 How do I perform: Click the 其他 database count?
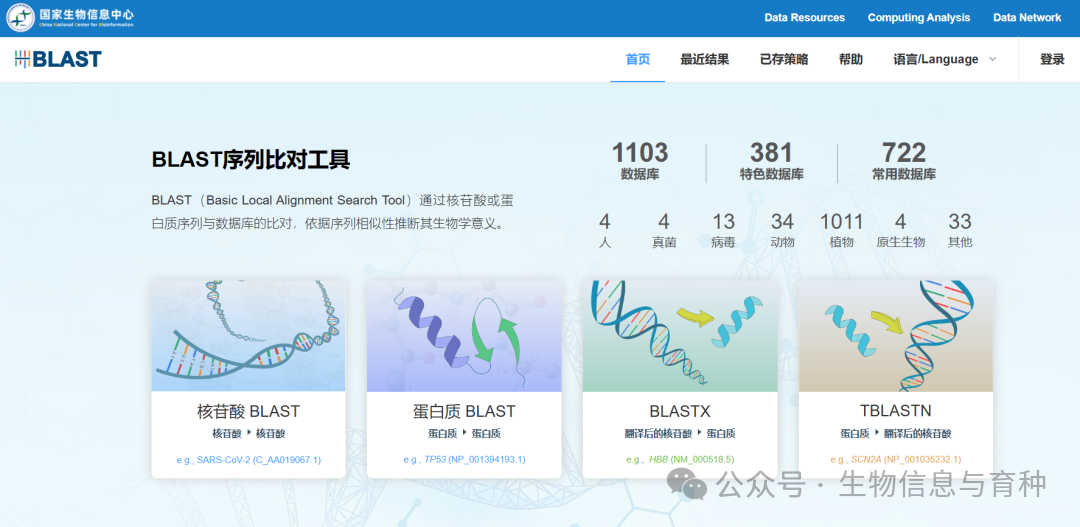(959, 231)
